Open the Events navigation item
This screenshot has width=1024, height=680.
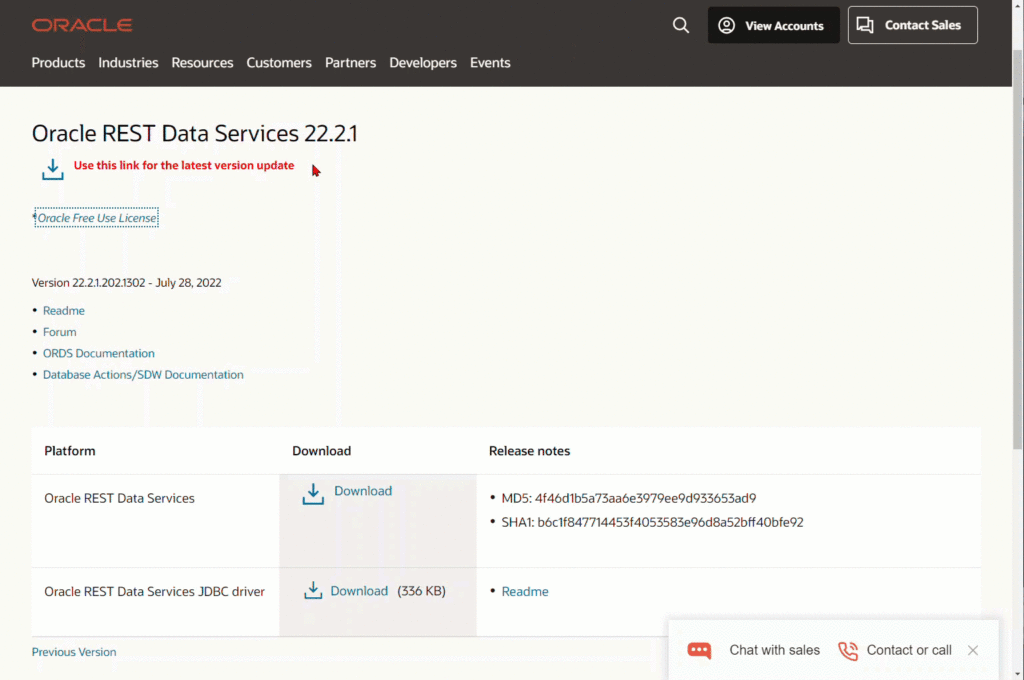point(490,63)
